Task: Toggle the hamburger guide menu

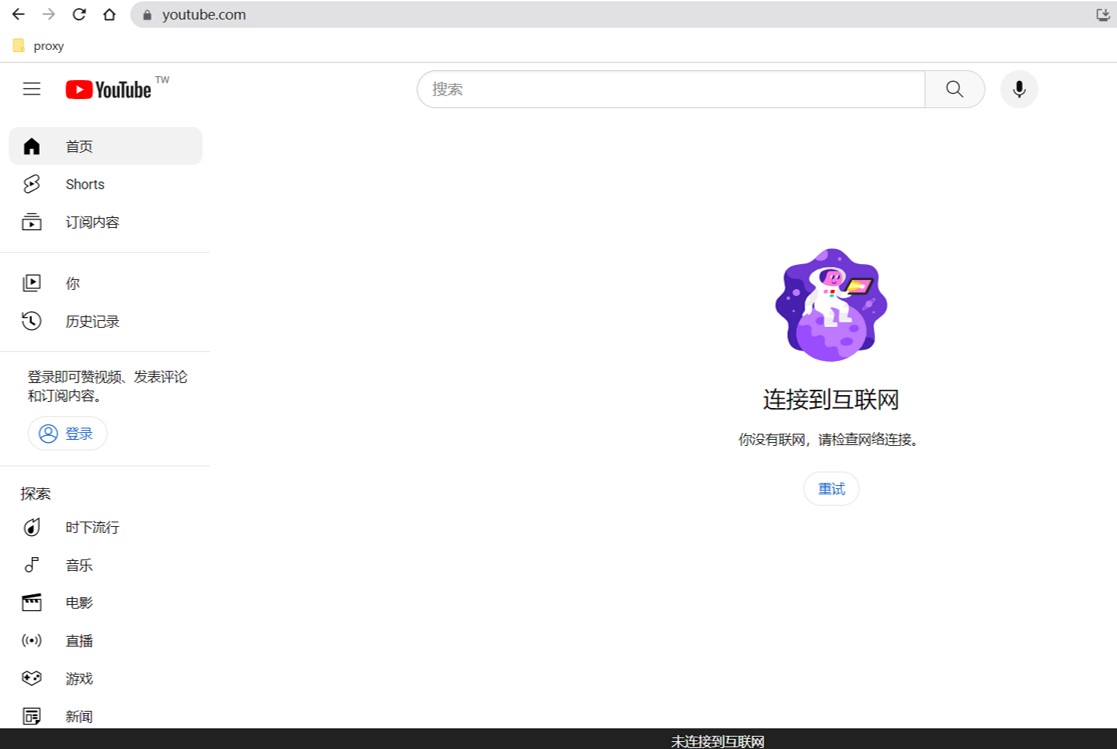Action: (31, 89)
